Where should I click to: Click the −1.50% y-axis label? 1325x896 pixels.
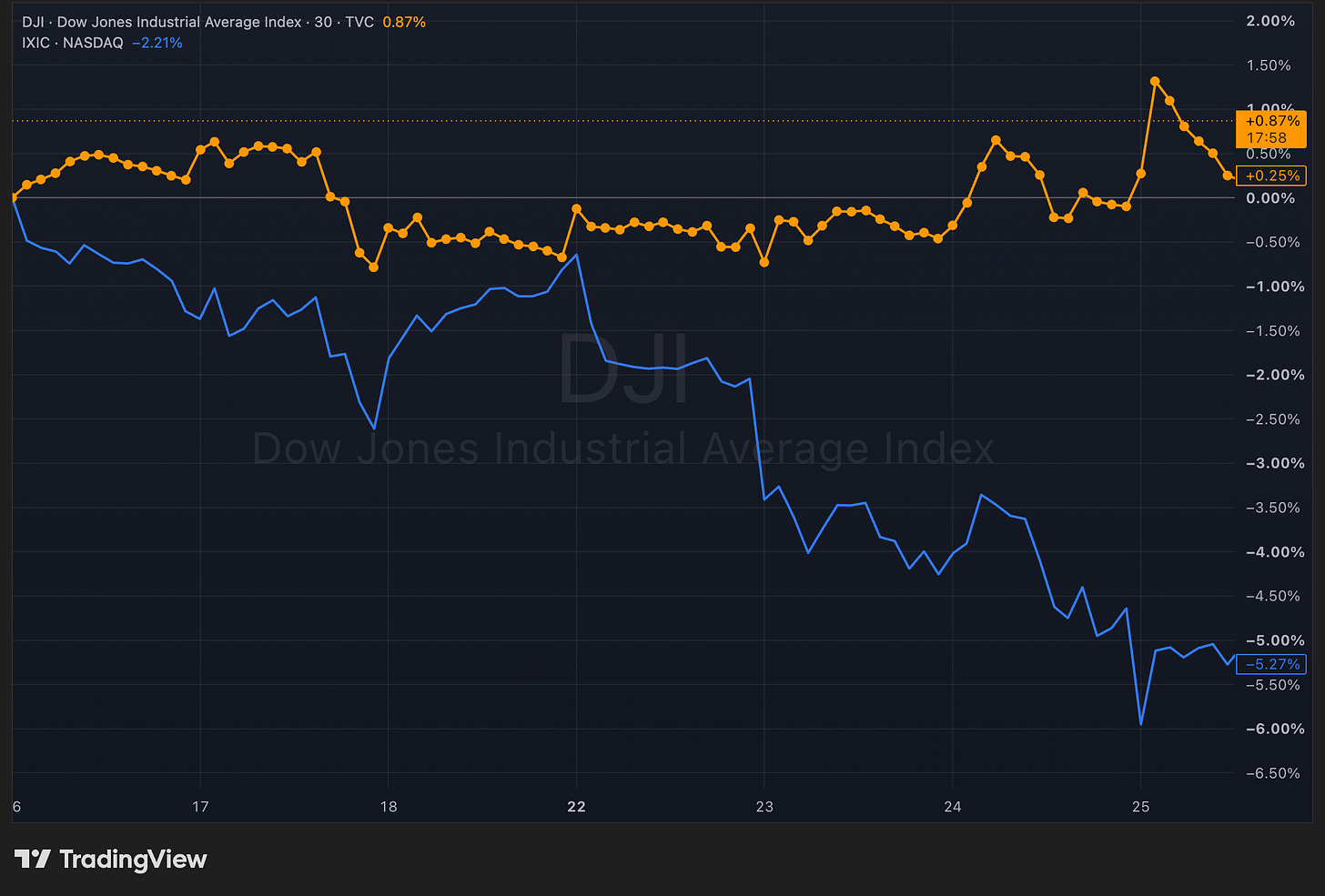point(1273,331)
